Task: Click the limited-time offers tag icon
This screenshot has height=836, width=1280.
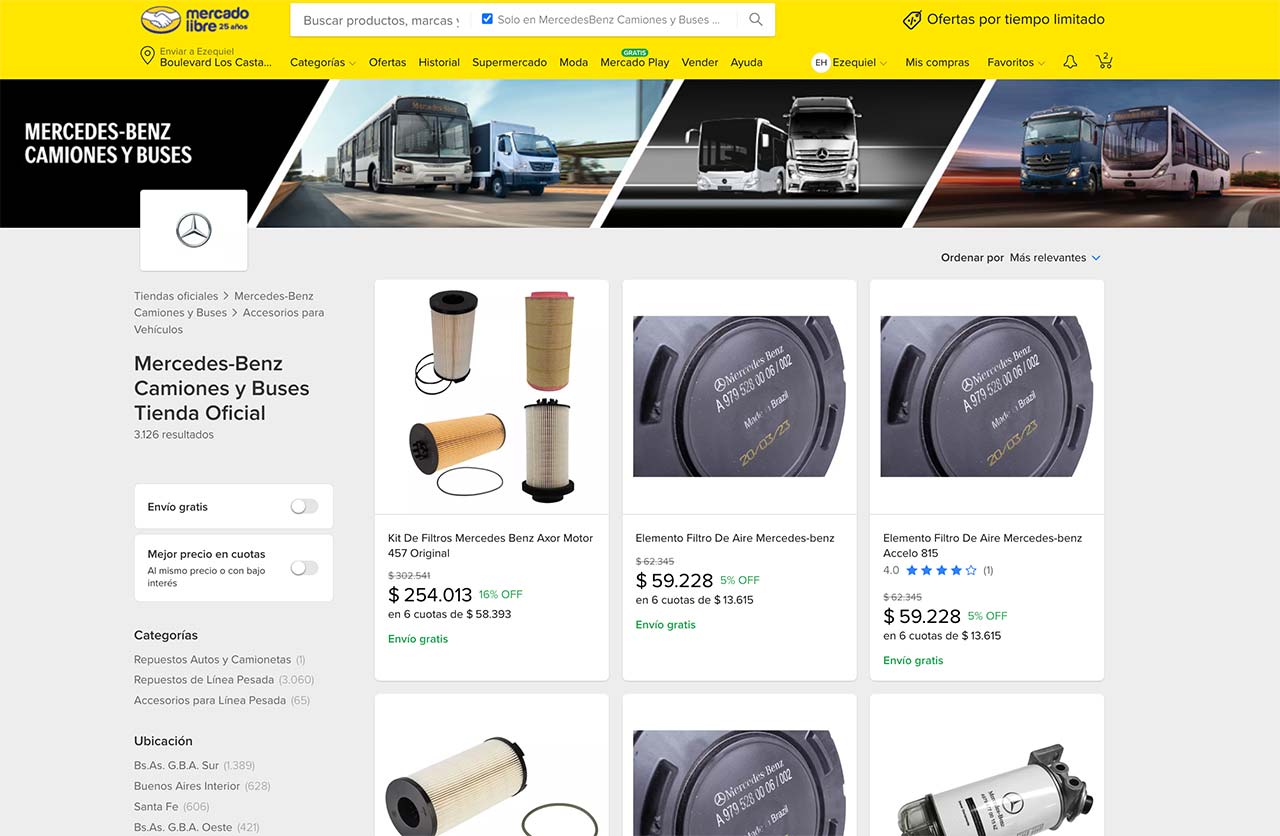Action: click(911, 20)
